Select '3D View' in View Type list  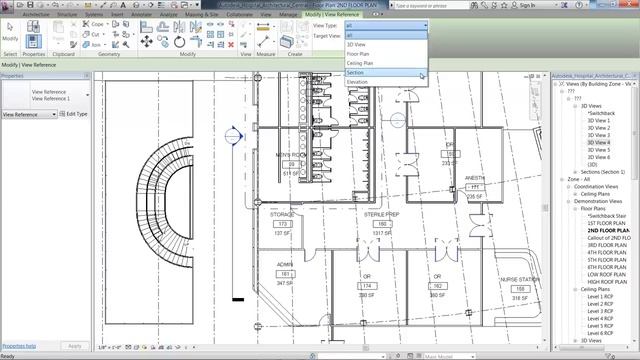pos(386,44)
